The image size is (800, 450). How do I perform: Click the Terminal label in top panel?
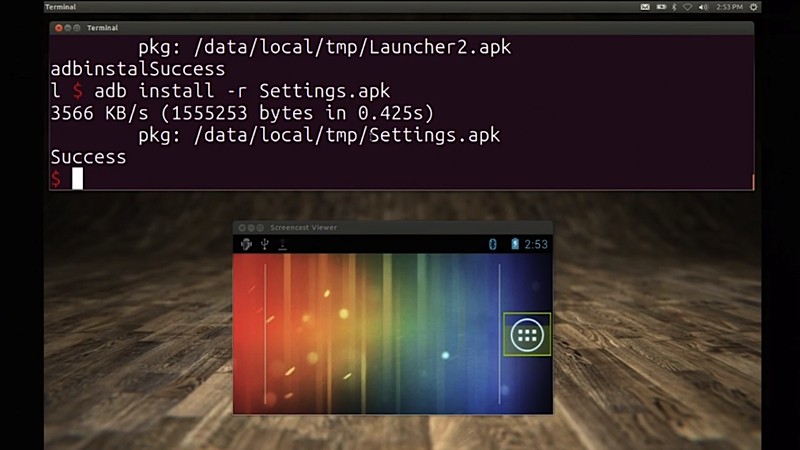pyautogui.click(x=60, y=7)
